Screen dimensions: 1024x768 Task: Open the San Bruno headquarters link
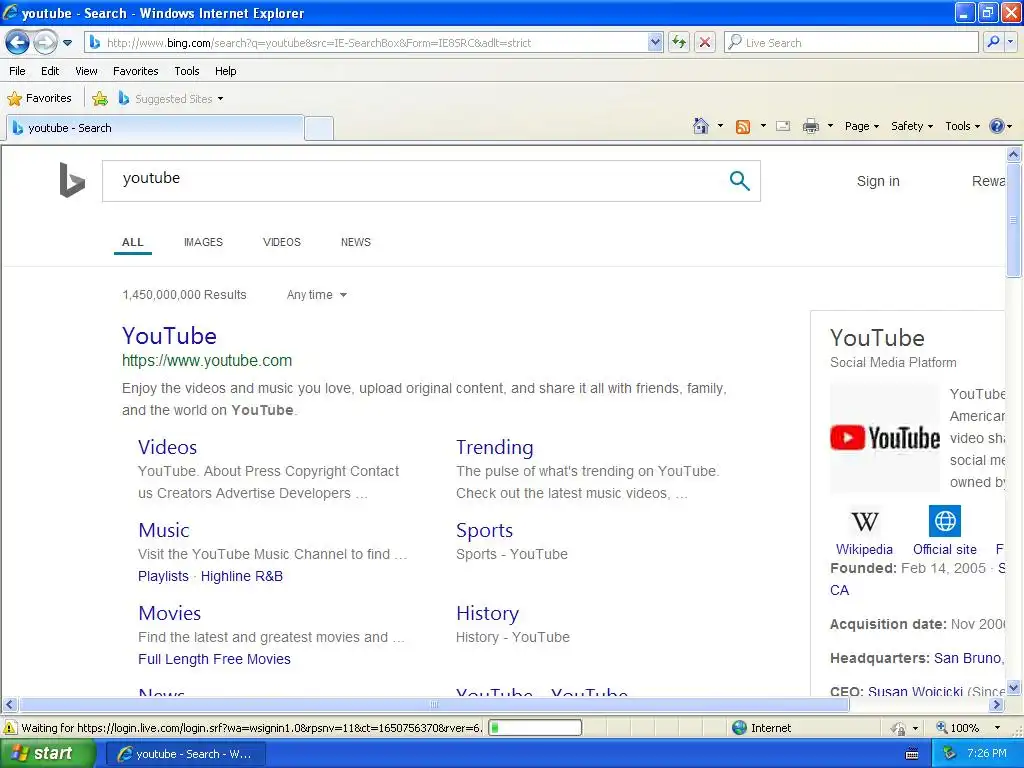(x=968, y=658)
